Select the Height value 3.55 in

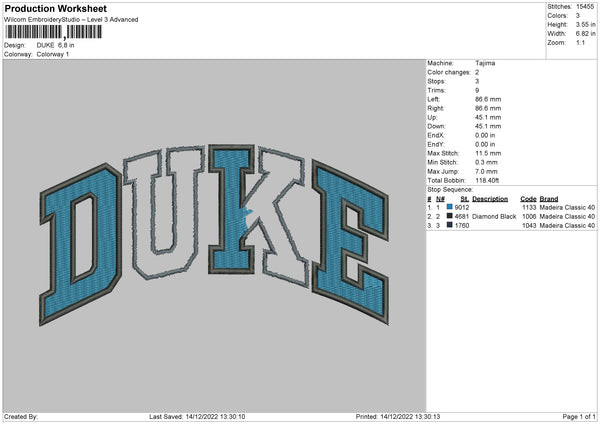coord(585,24)
